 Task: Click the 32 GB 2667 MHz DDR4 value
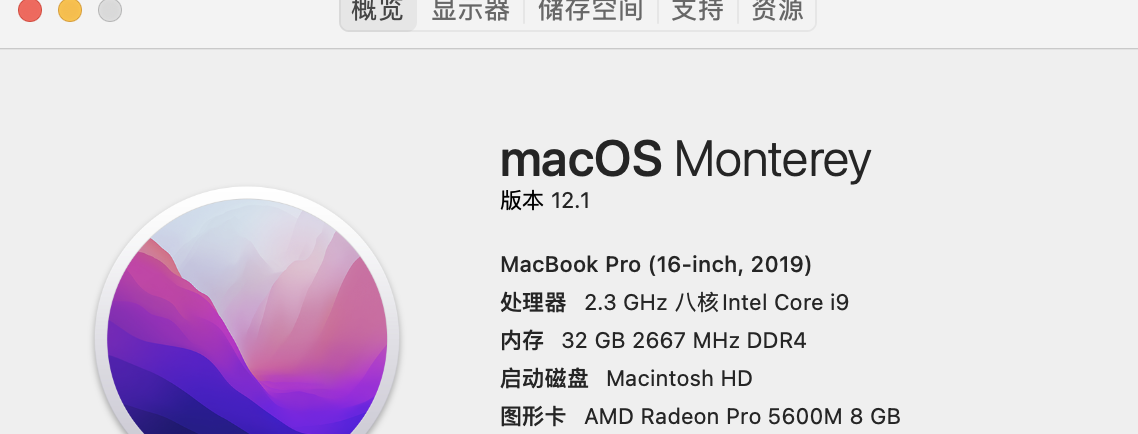pyautogui.click(x=684, y=340)
